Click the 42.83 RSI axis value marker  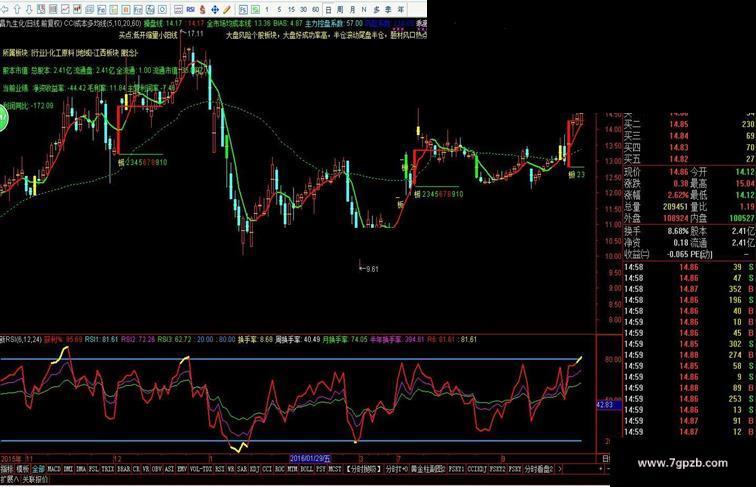coord(605,405)
